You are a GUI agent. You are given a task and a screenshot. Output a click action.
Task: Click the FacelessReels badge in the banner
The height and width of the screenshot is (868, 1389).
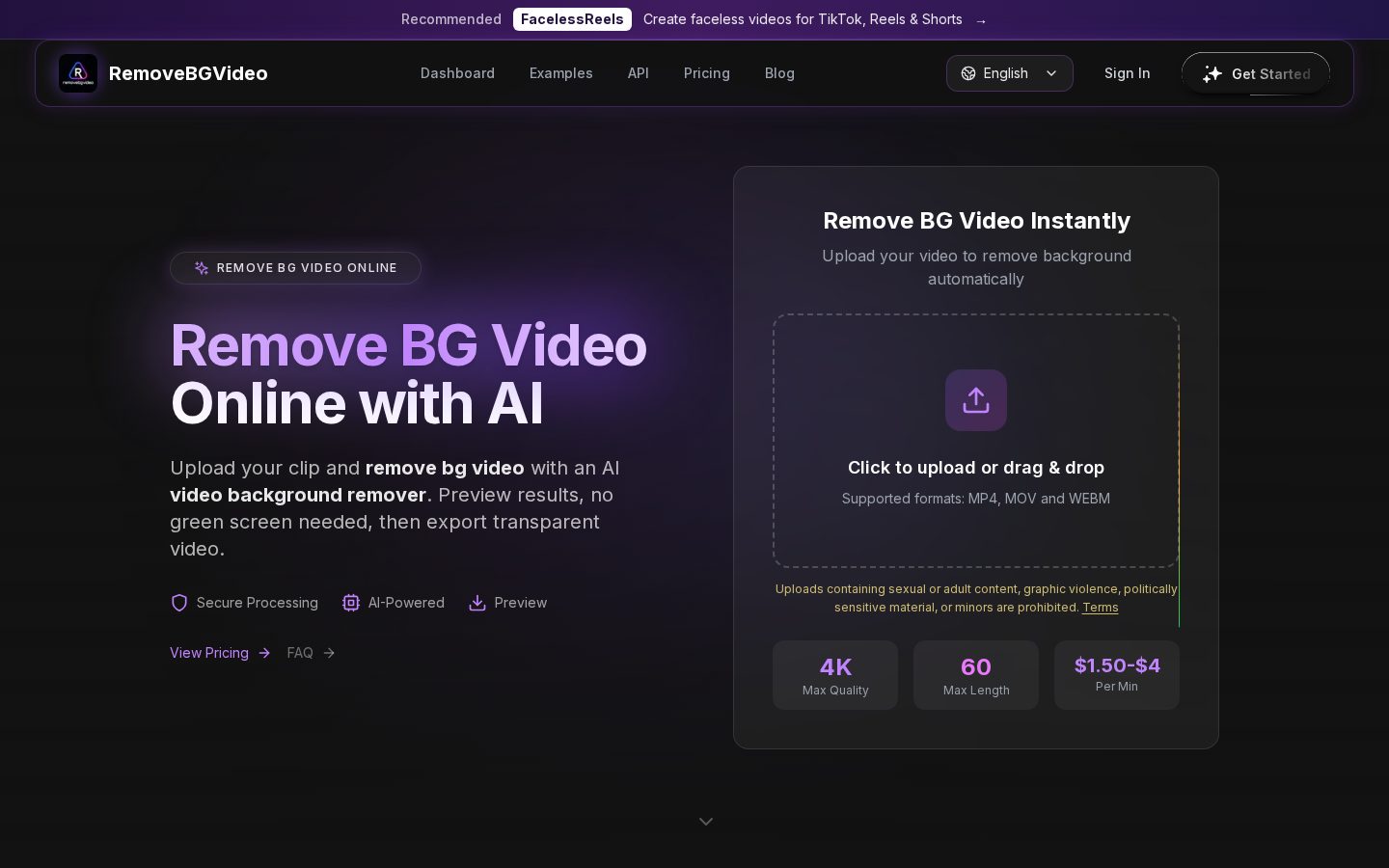[572, 19]
